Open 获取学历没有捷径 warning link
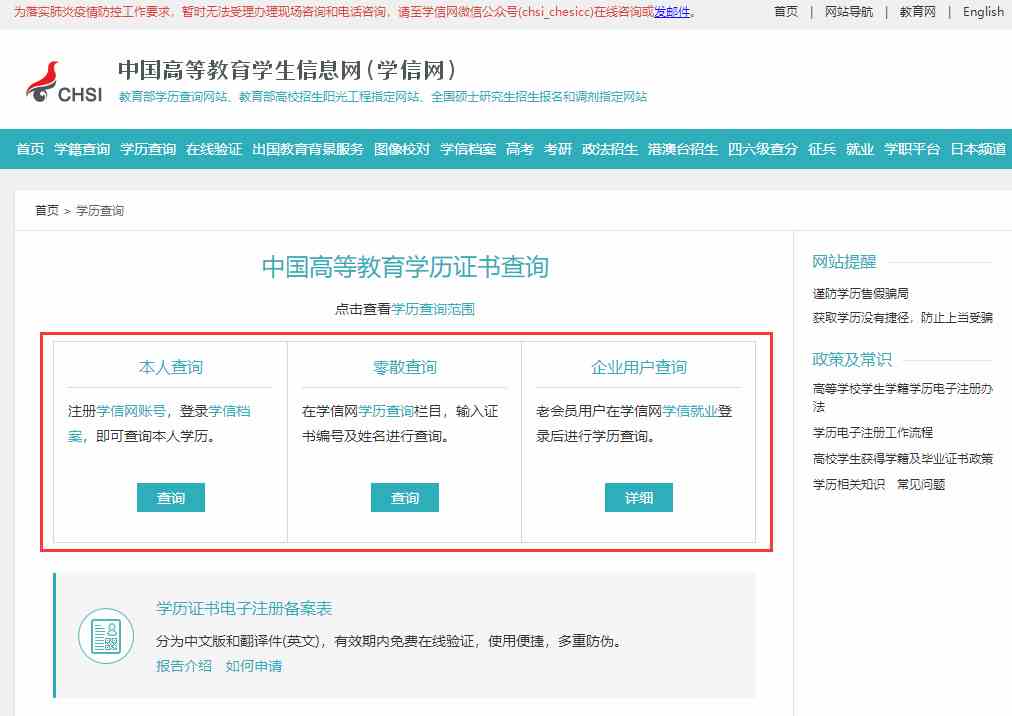1012x716 pixels. click(902, 318)
